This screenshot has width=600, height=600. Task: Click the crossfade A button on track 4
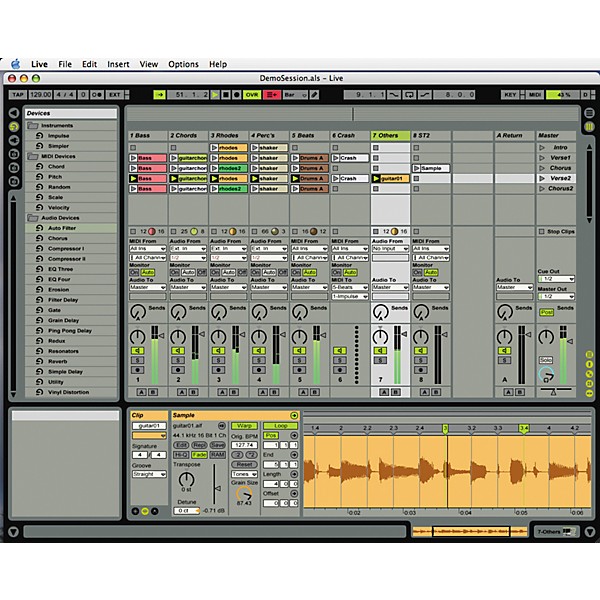click(x=262, y=392)
